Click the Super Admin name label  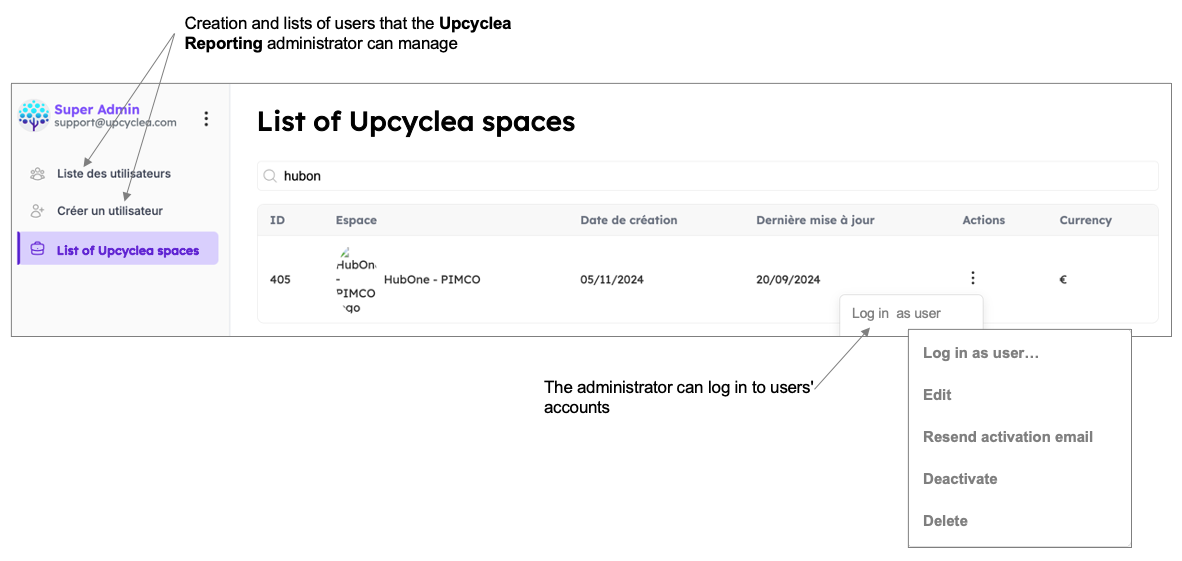[x=96, y=109]
